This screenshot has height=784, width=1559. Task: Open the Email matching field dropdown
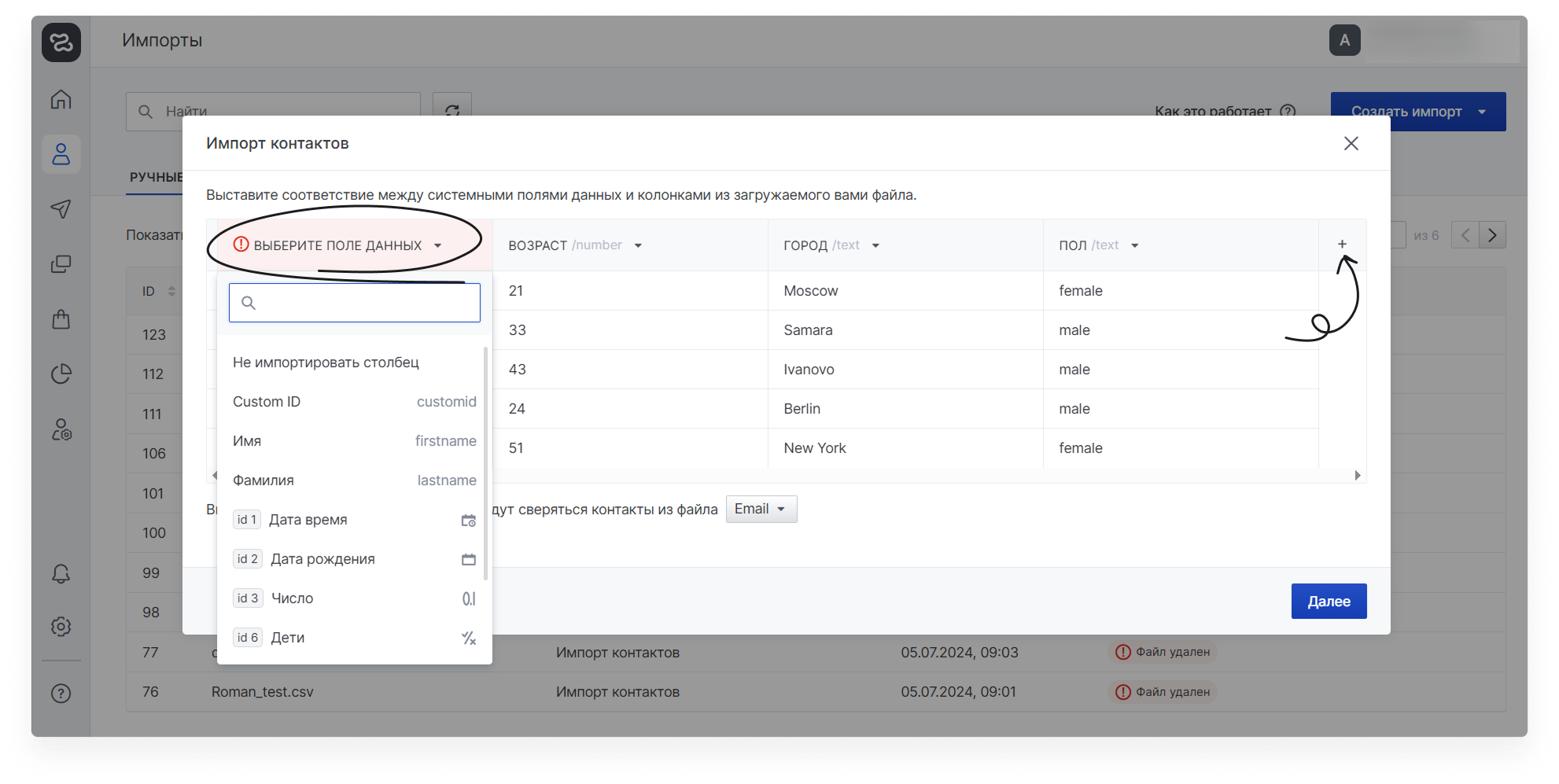point(761,509)
